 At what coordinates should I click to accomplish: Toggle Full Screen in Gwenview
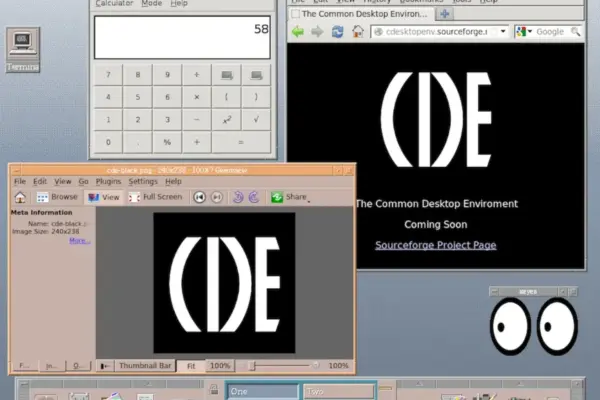[155, 197]
